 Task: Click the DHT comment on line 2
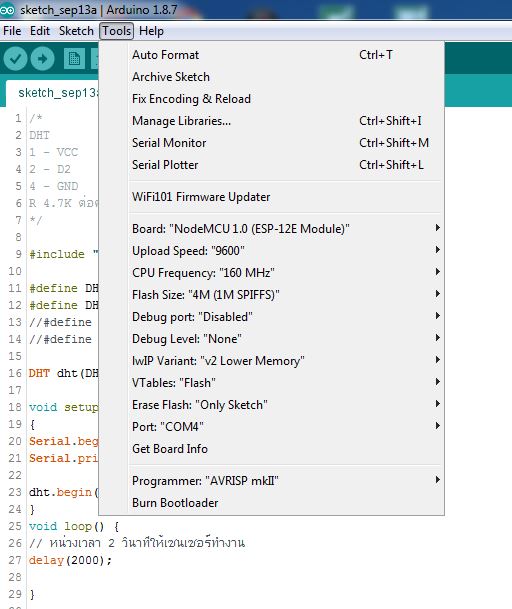pos(39,135)
